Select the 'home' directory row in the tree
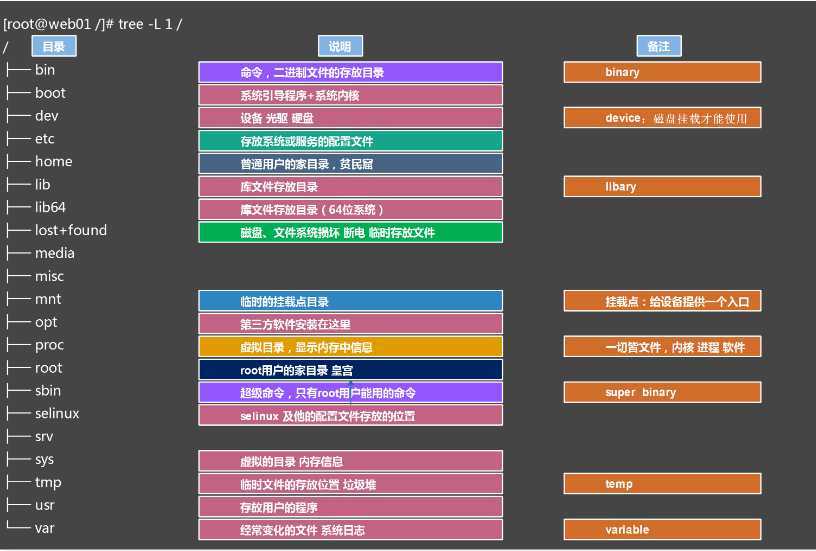The width and height of the screenshot is (816, 551). [x=40, y=161]
